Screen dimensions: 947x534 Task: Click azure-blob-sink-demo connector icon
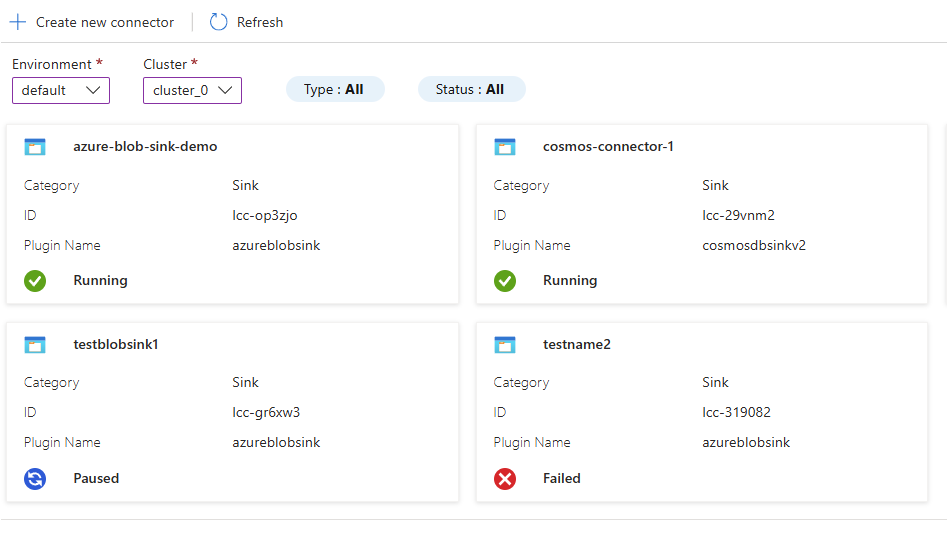click(35, 147)
